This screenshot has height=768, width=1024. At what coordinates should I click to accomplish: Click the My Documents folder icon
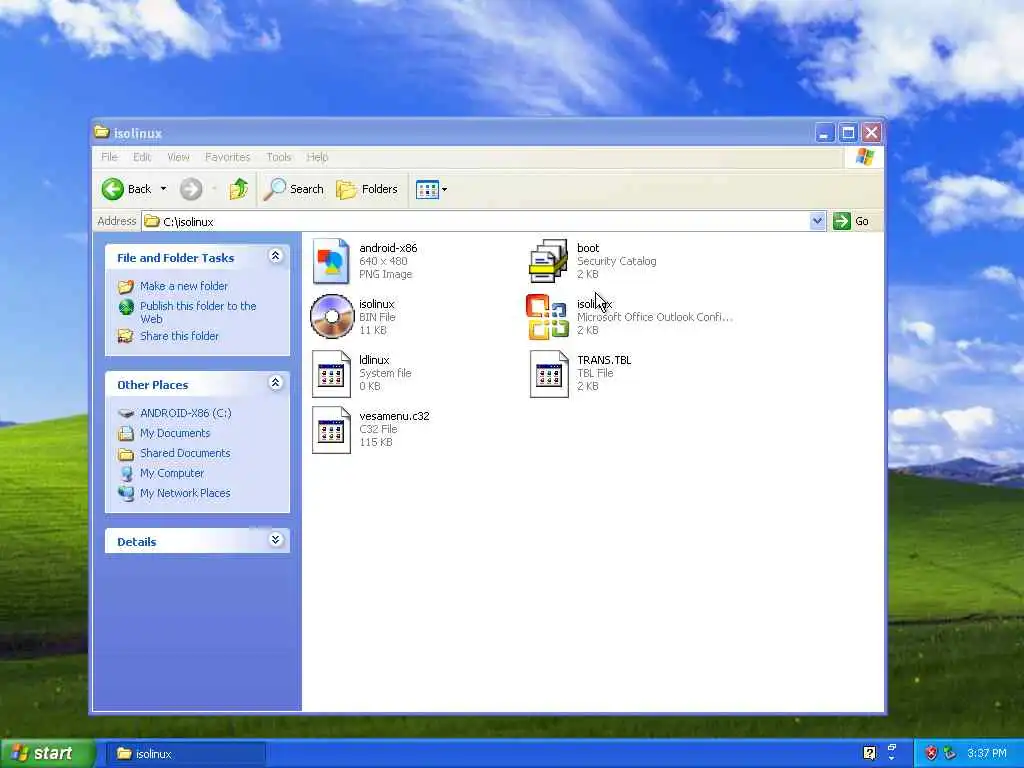click(x=126, y=433)
